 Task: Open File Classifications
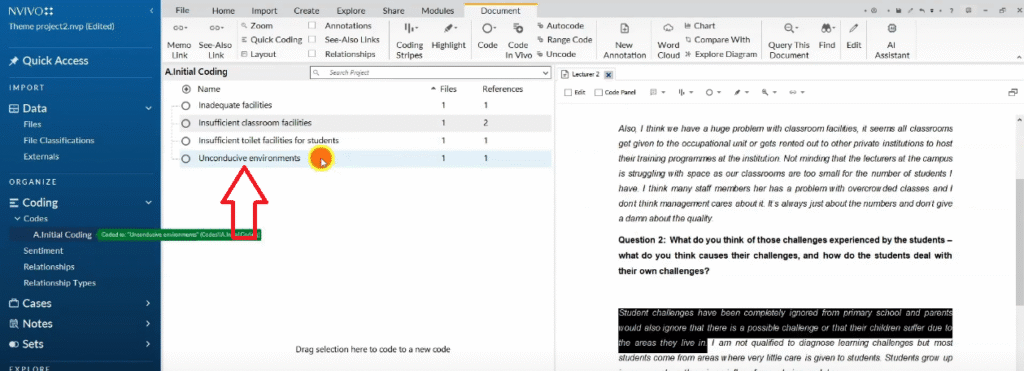(x=59, y=140)
